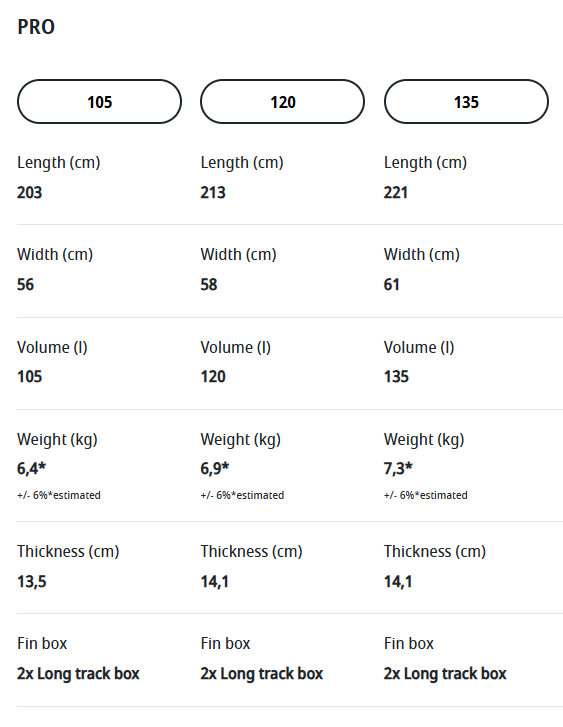Click thickness value 13,5

tap(32, 581)
